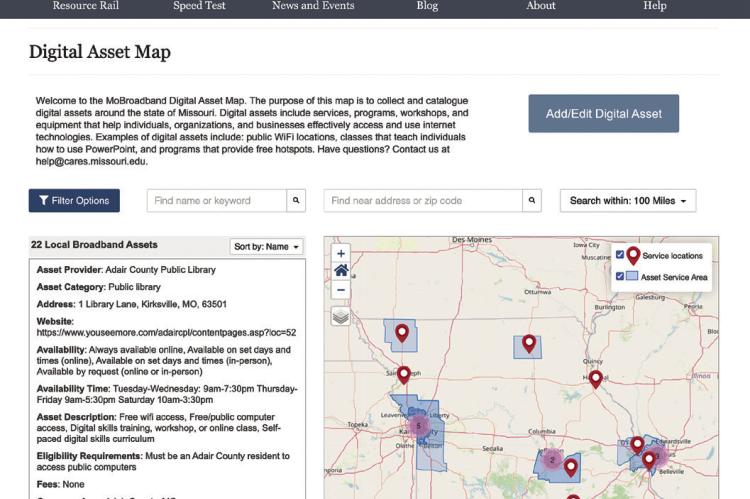Click the blue Asset Service Area legend swatch
The width and height of the screenshot is (750, 499).
[632, 276]
